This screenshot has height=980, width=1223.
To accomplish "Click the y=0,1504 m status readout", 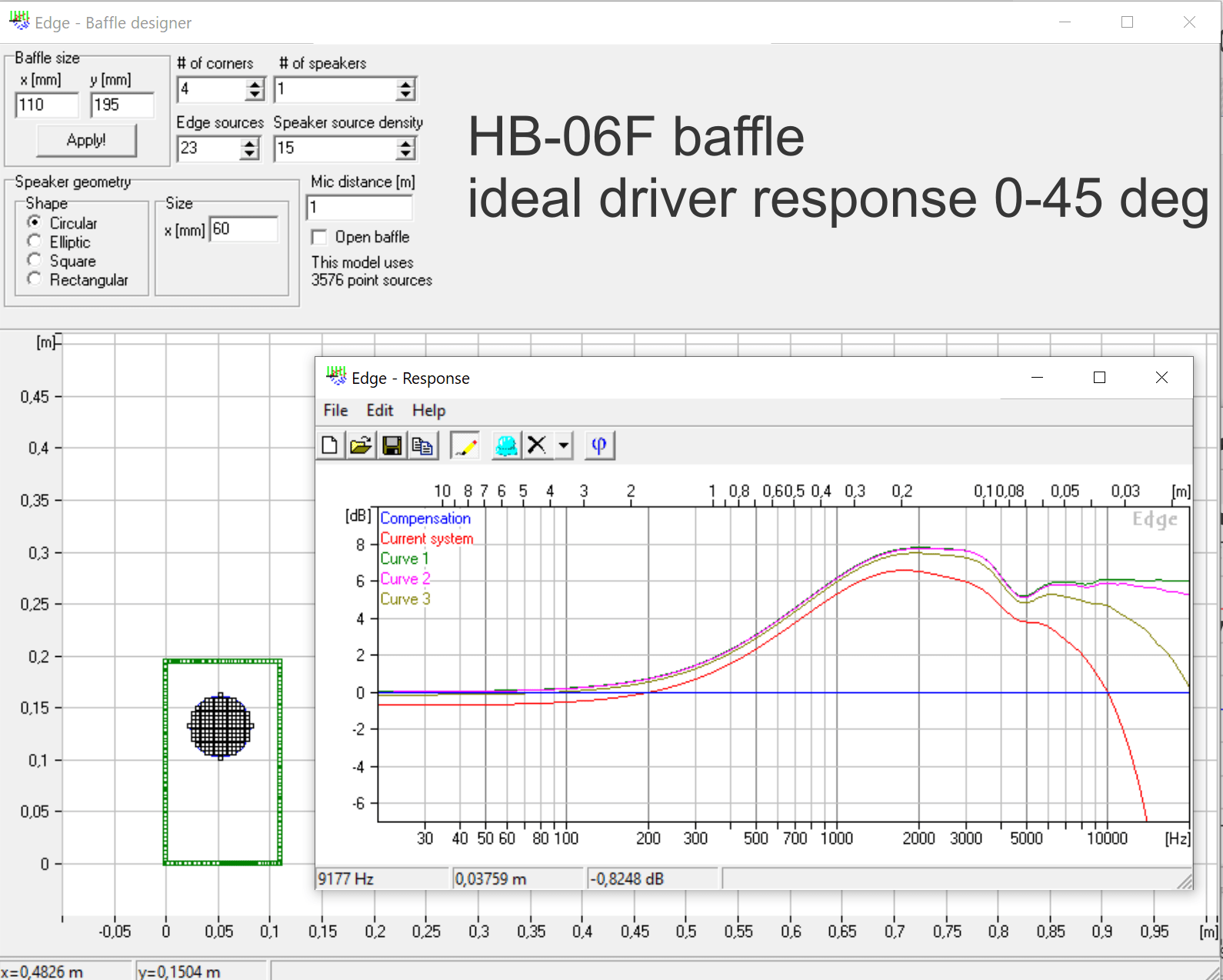I will [202, 971].
